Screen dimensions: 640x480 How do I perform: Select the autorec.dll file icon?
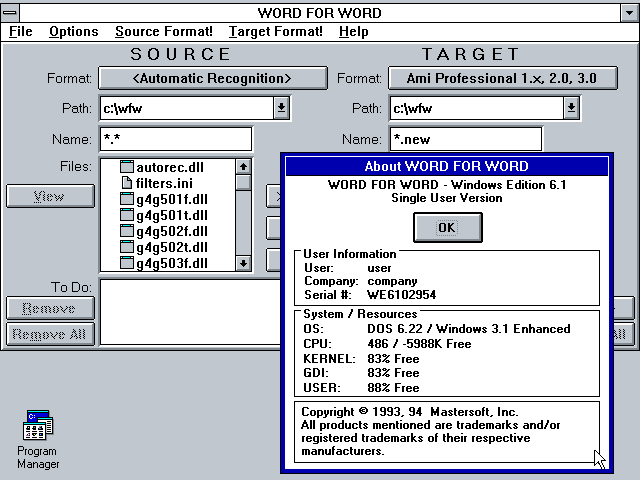[x=127, y=167]
